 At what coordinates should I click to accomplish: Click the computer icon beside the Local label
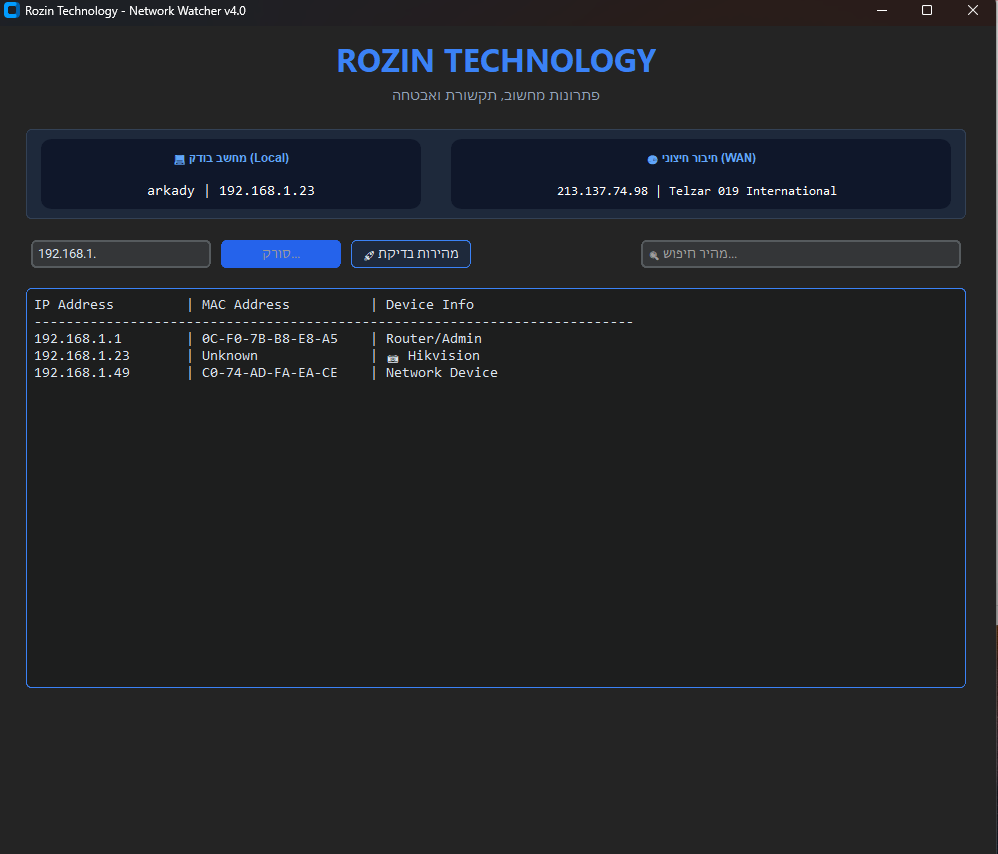pyautogui.click(x=179, y=159)
